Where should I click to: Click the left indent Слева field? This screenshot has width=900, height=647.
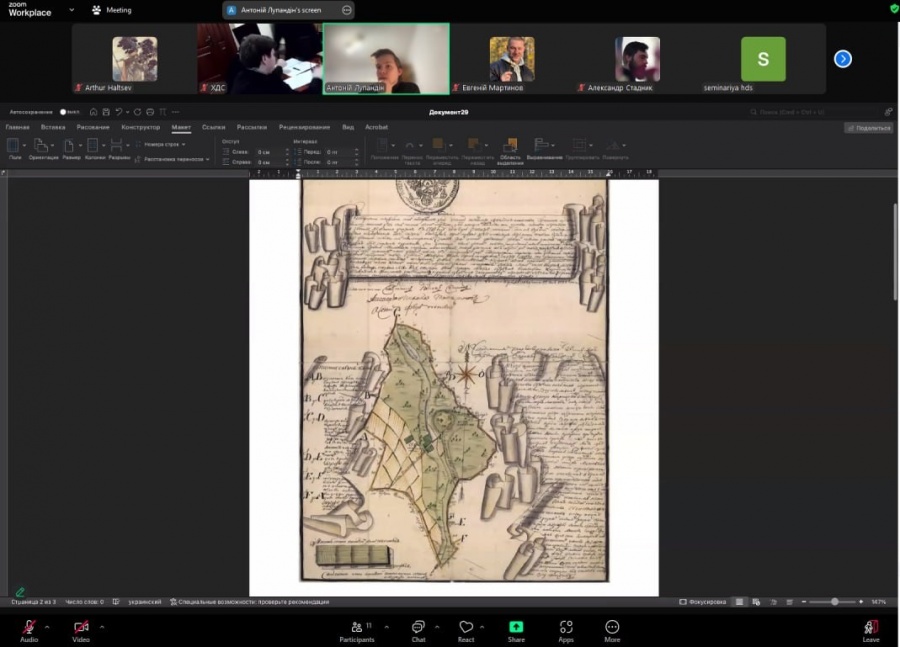pos(273,152)
